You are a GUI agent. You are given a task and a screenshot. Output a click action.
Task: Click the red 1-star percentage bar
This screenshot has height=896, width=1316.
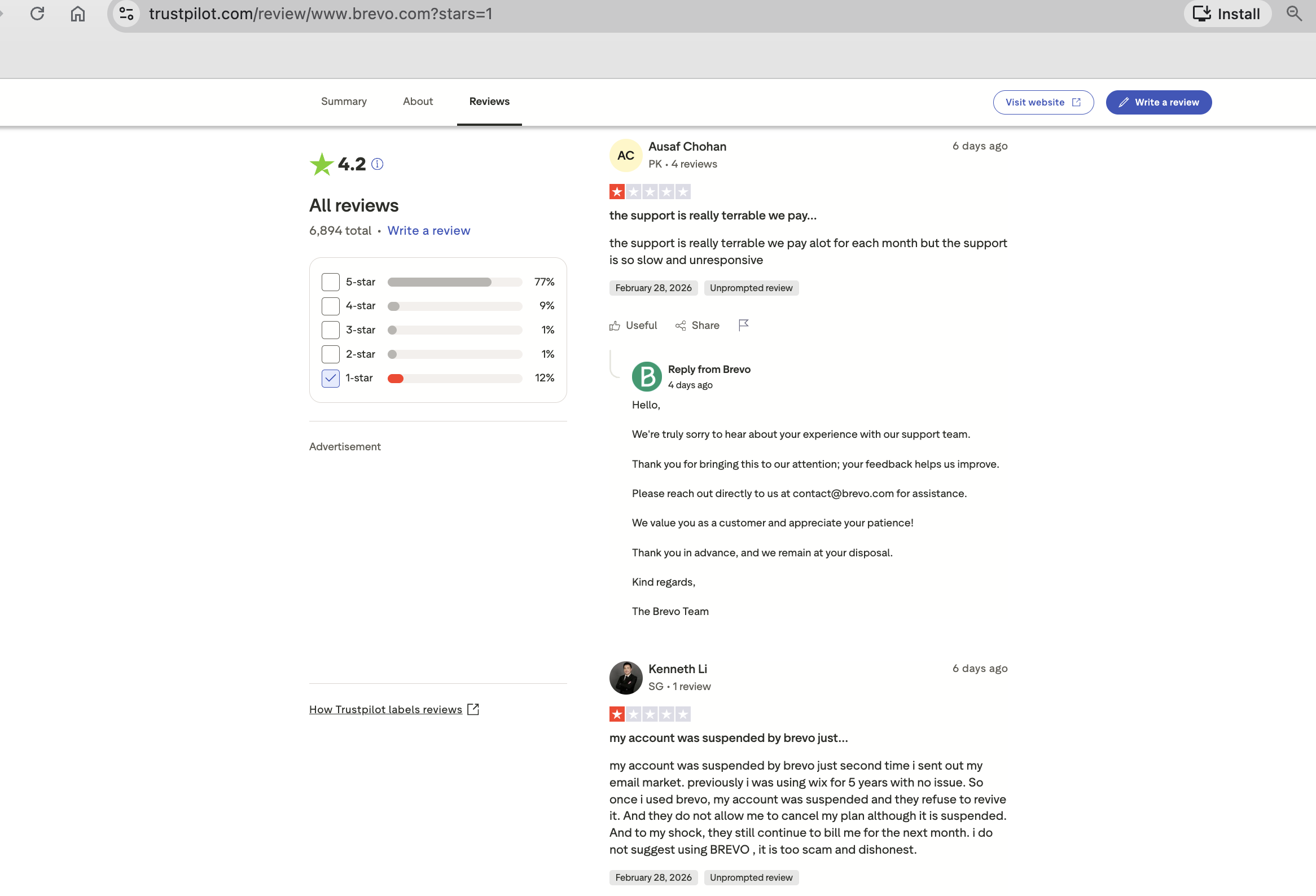(x=396, y=378)
